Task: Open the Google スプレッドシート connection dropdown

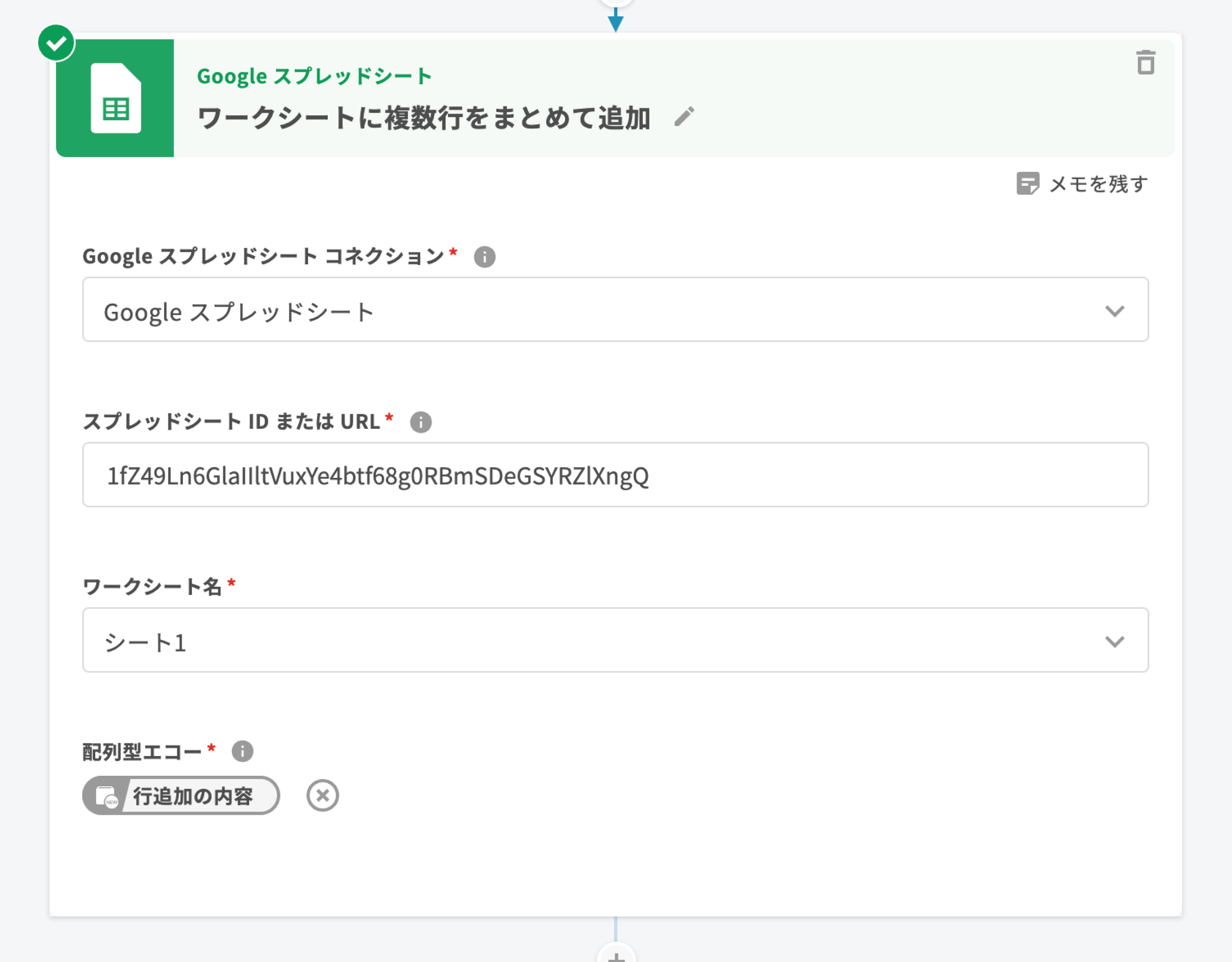Action: click(x=615, y=310)
